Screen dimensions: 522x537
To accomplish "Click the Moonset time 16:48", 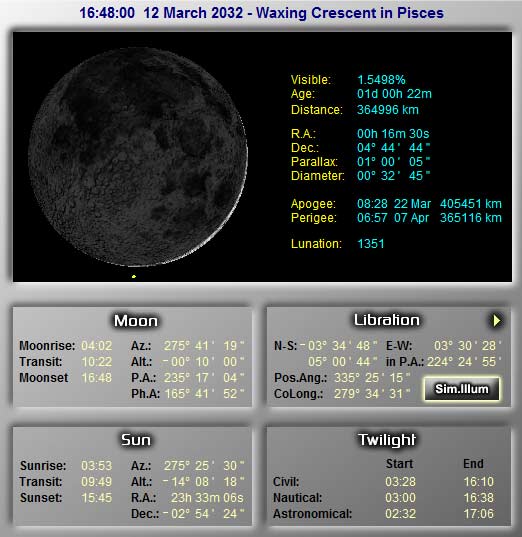I will click(97, 378).
